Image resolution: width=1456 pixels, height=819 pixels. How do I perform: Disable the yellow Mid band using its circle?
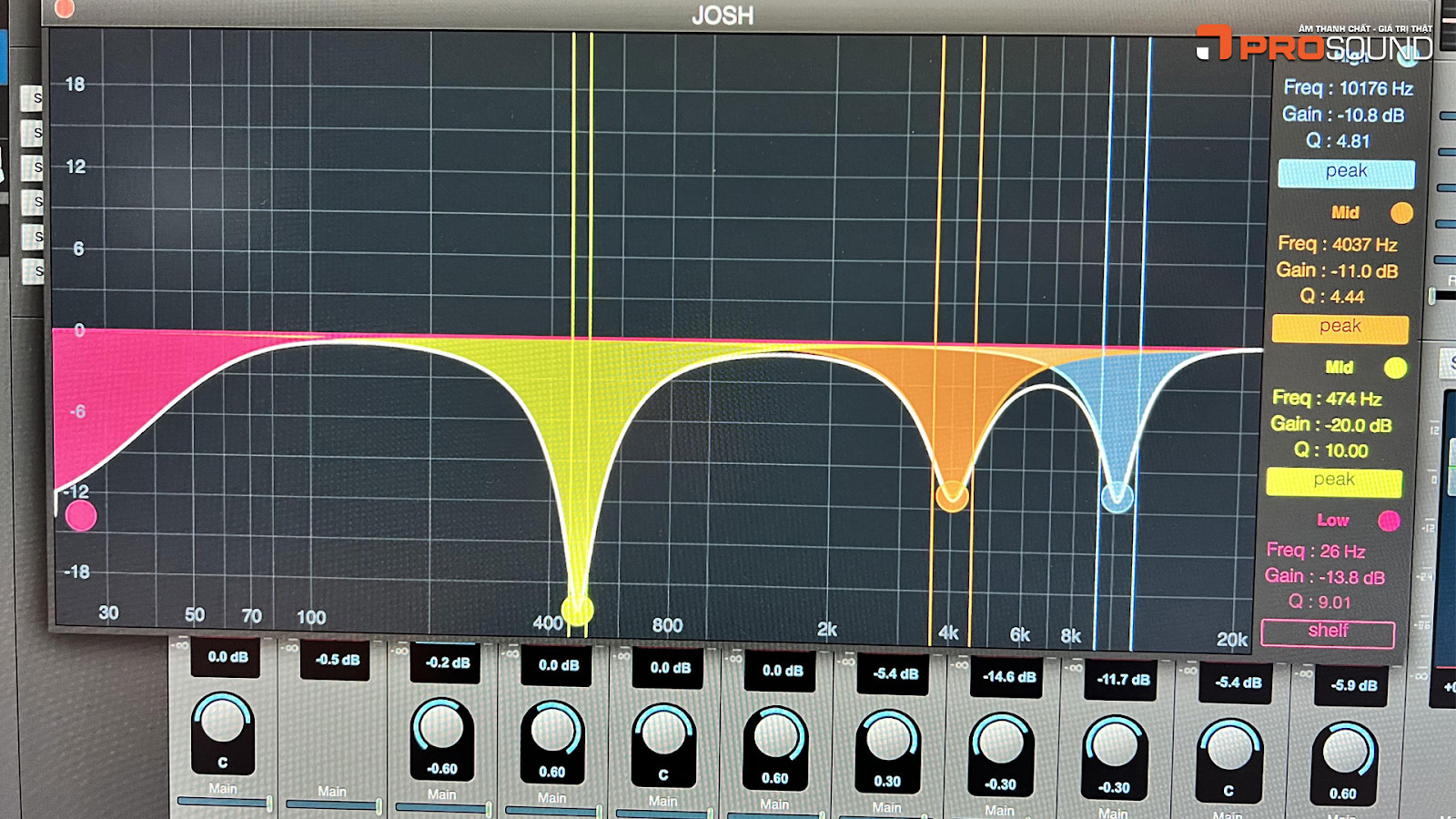[1395, 368]
